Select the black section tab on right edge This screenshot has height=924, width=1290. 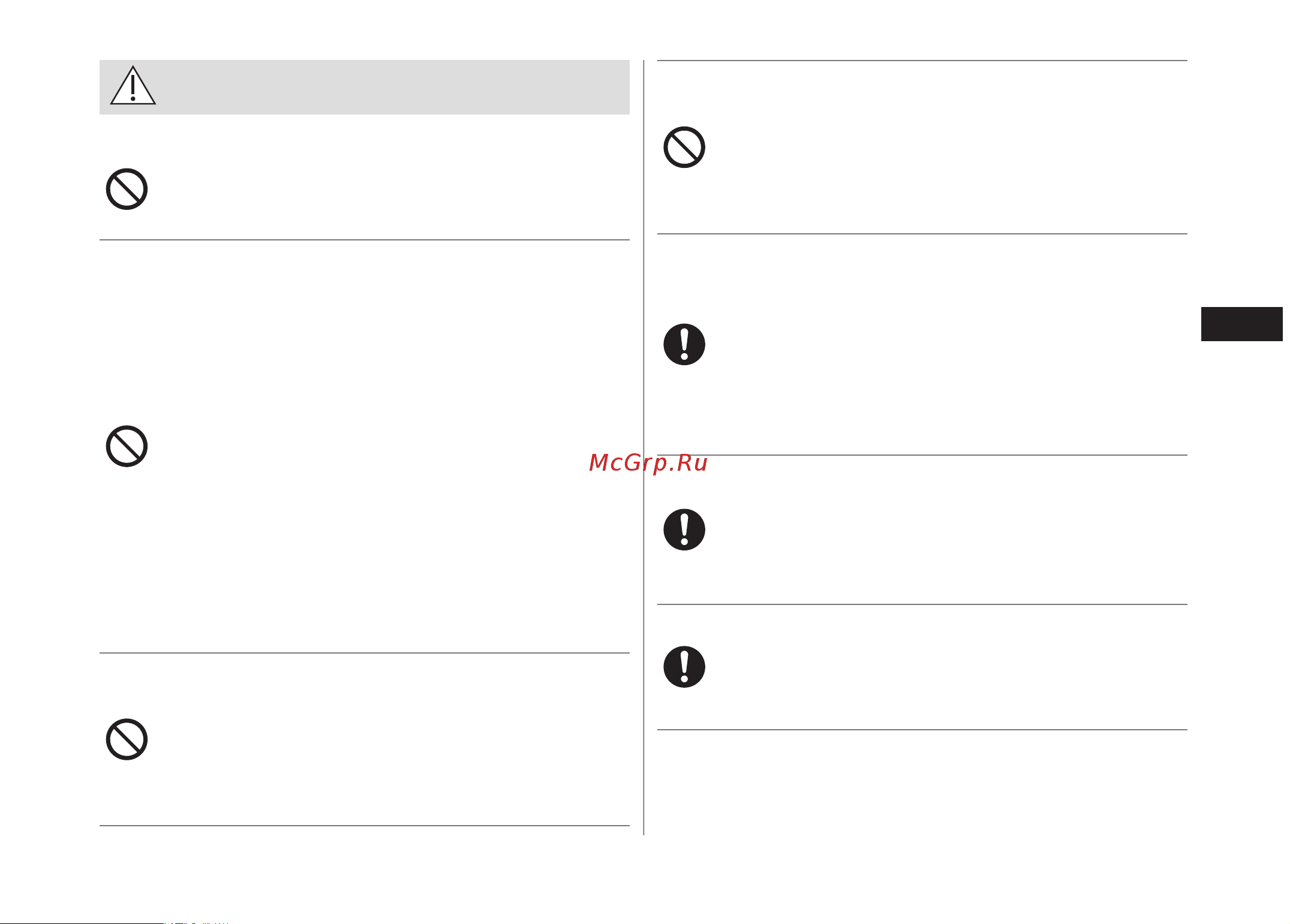tap(1242, 324)
